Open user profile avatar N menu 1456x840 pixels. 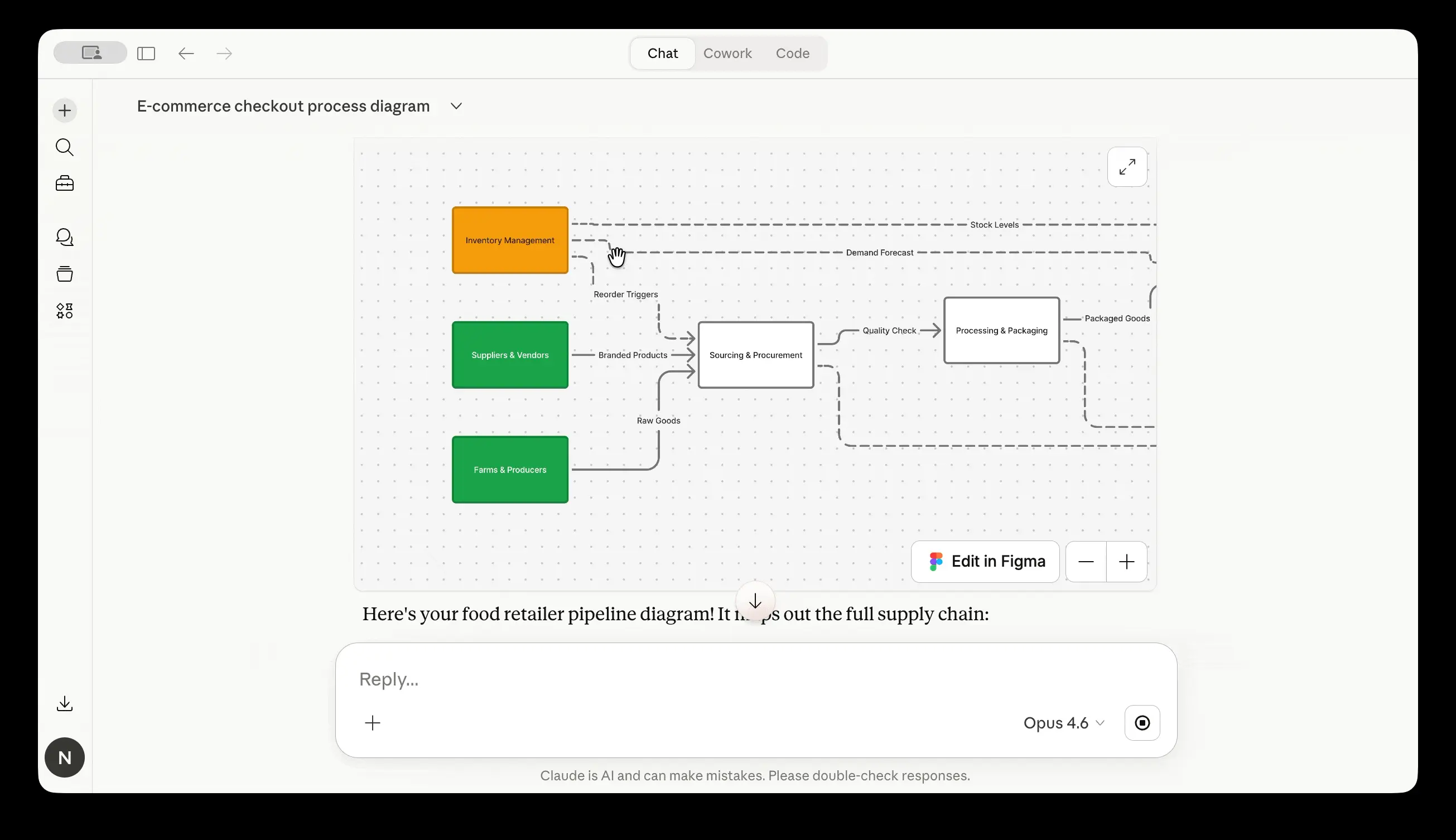pyautogui.click(x=65, y=757)
